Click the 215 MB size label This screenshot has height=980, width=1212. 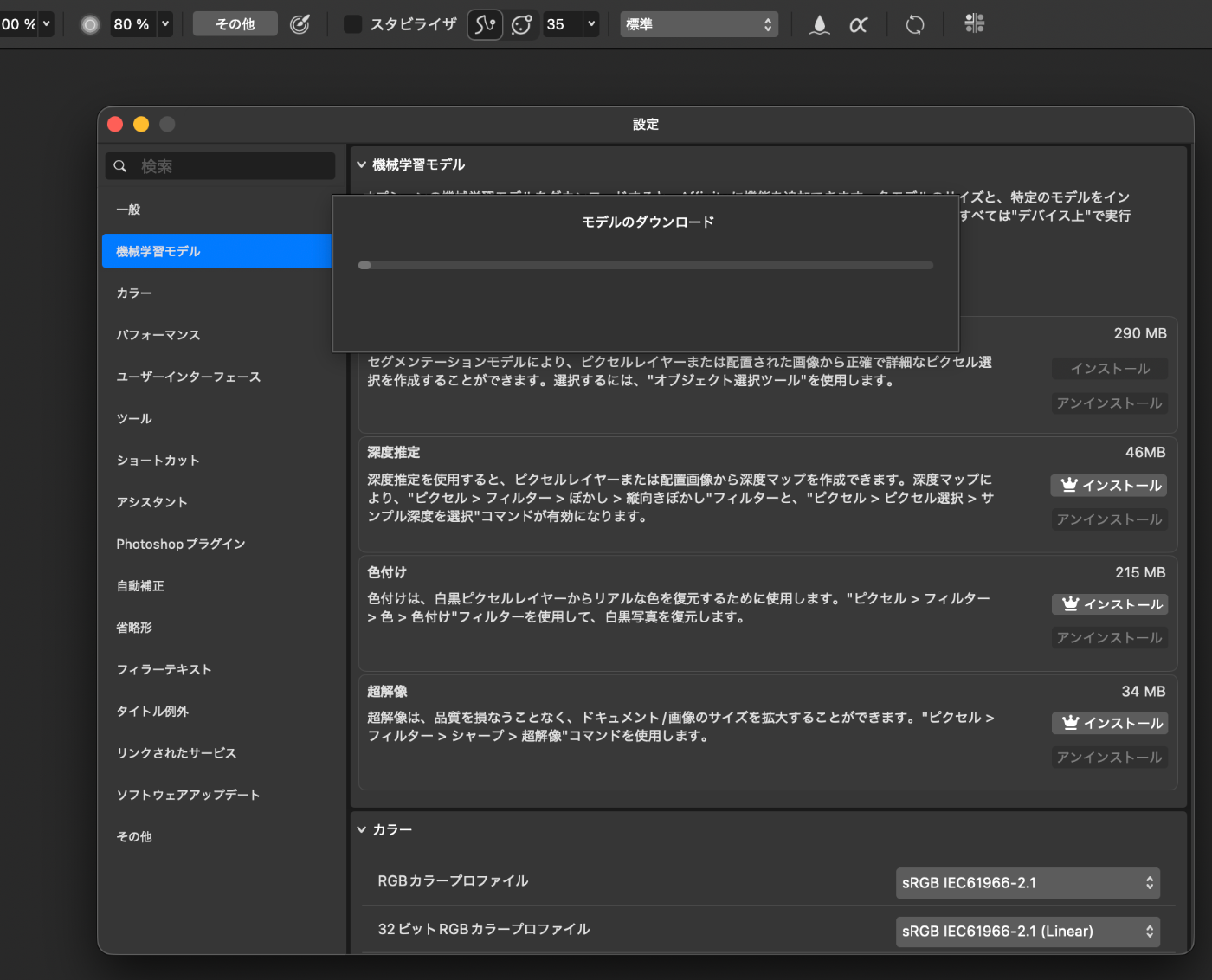(1140, 573)
